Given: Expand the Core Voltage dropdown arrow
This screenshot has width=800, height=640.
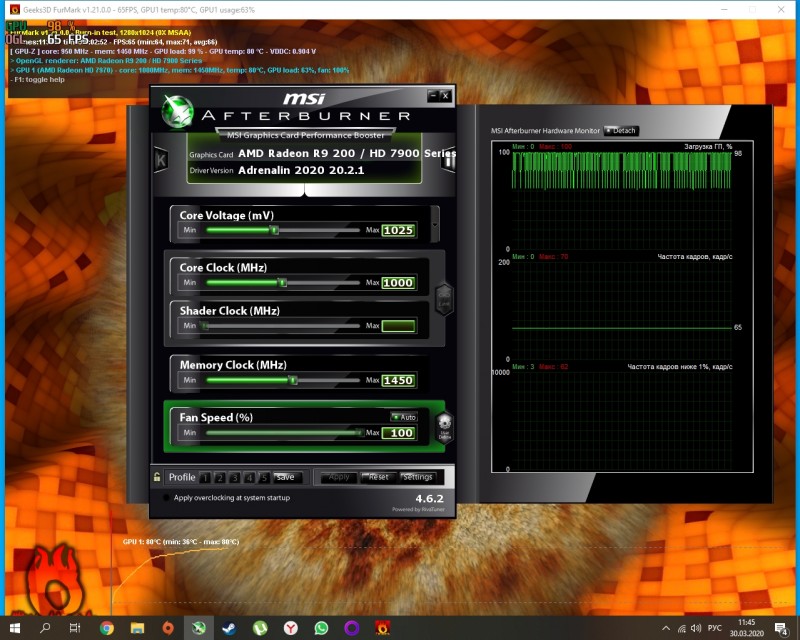Looking at the screenshot, I should (435, 225).
